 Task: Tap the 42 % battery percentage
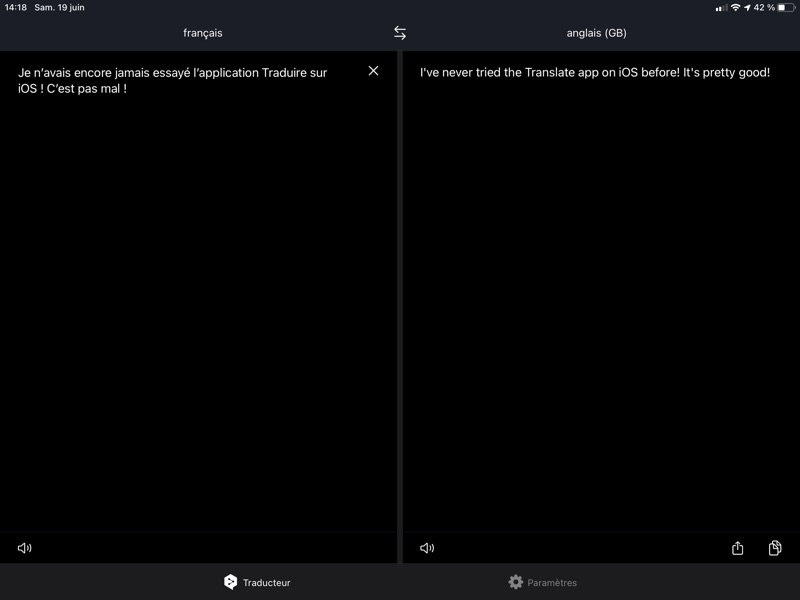point(764,7)
